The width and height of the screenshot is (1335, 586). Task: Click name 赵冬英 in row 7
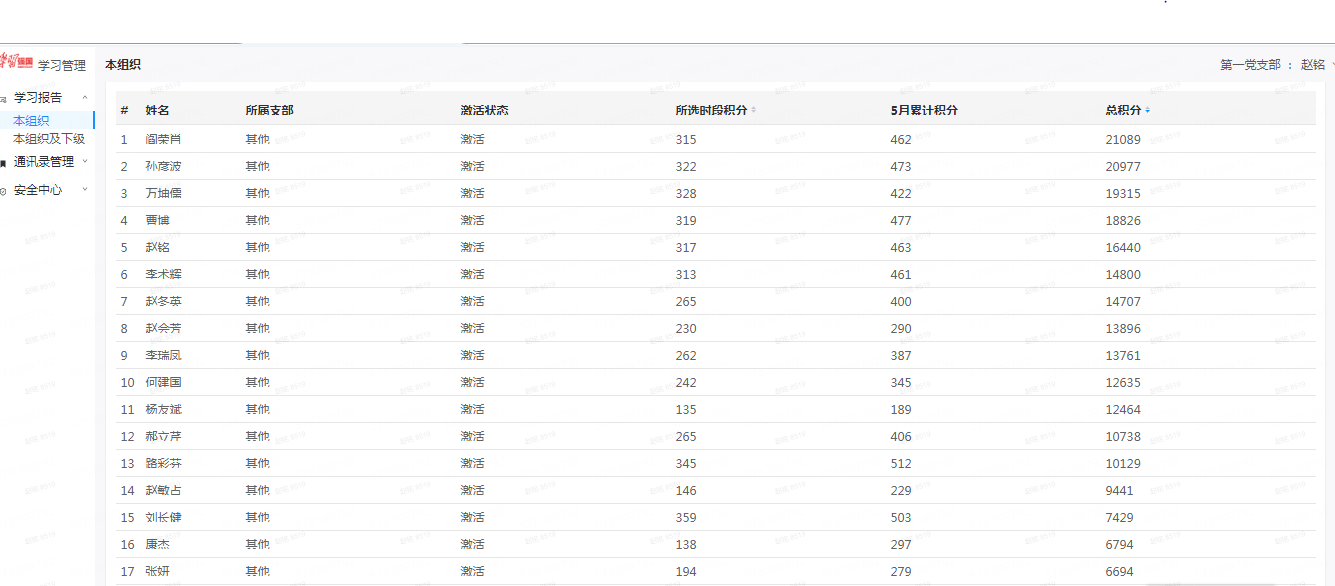pyautogui.click(x=164, y=301)
